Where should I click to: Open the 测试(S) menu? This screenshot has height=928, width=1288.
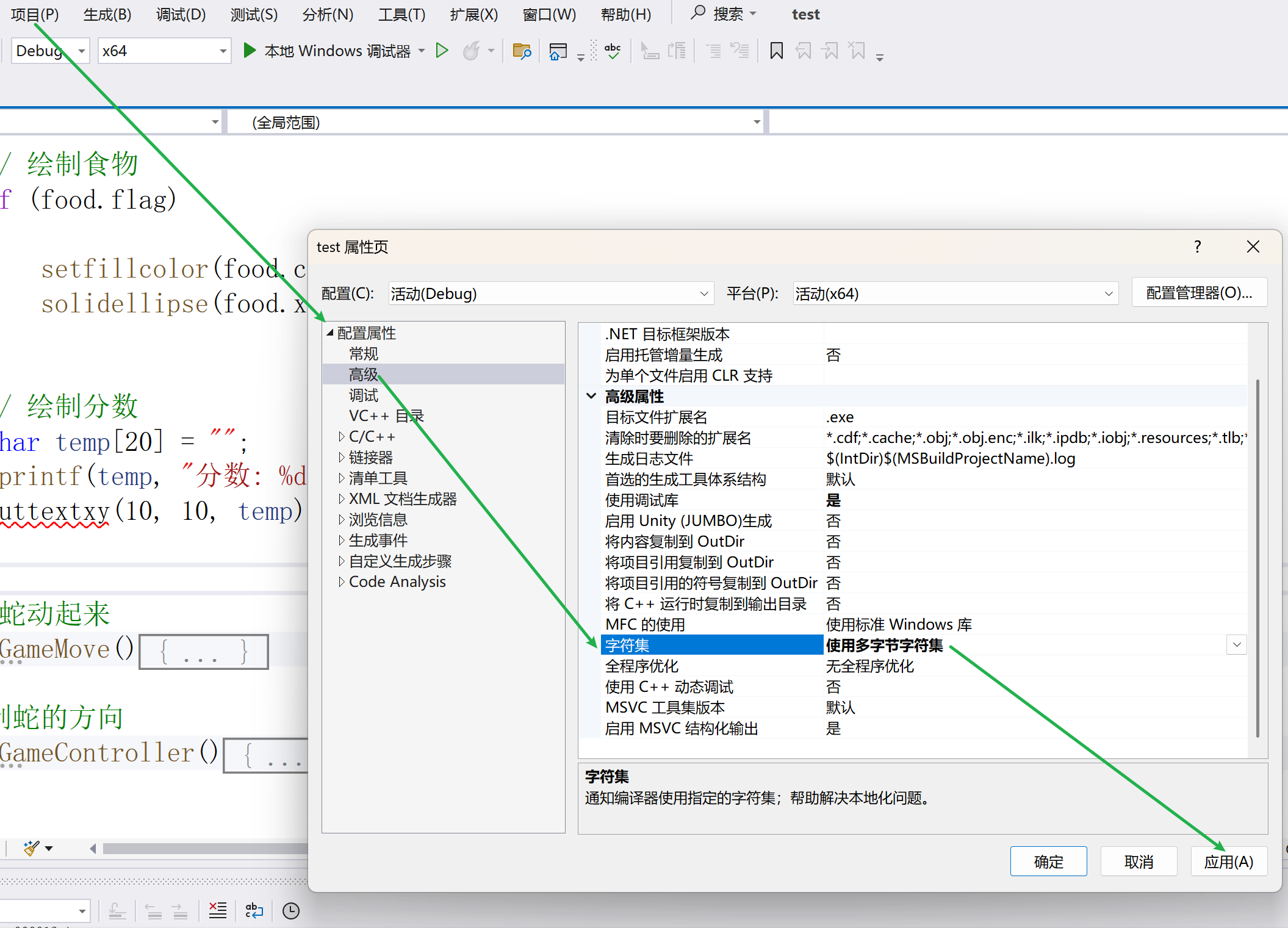pos(254,14)
